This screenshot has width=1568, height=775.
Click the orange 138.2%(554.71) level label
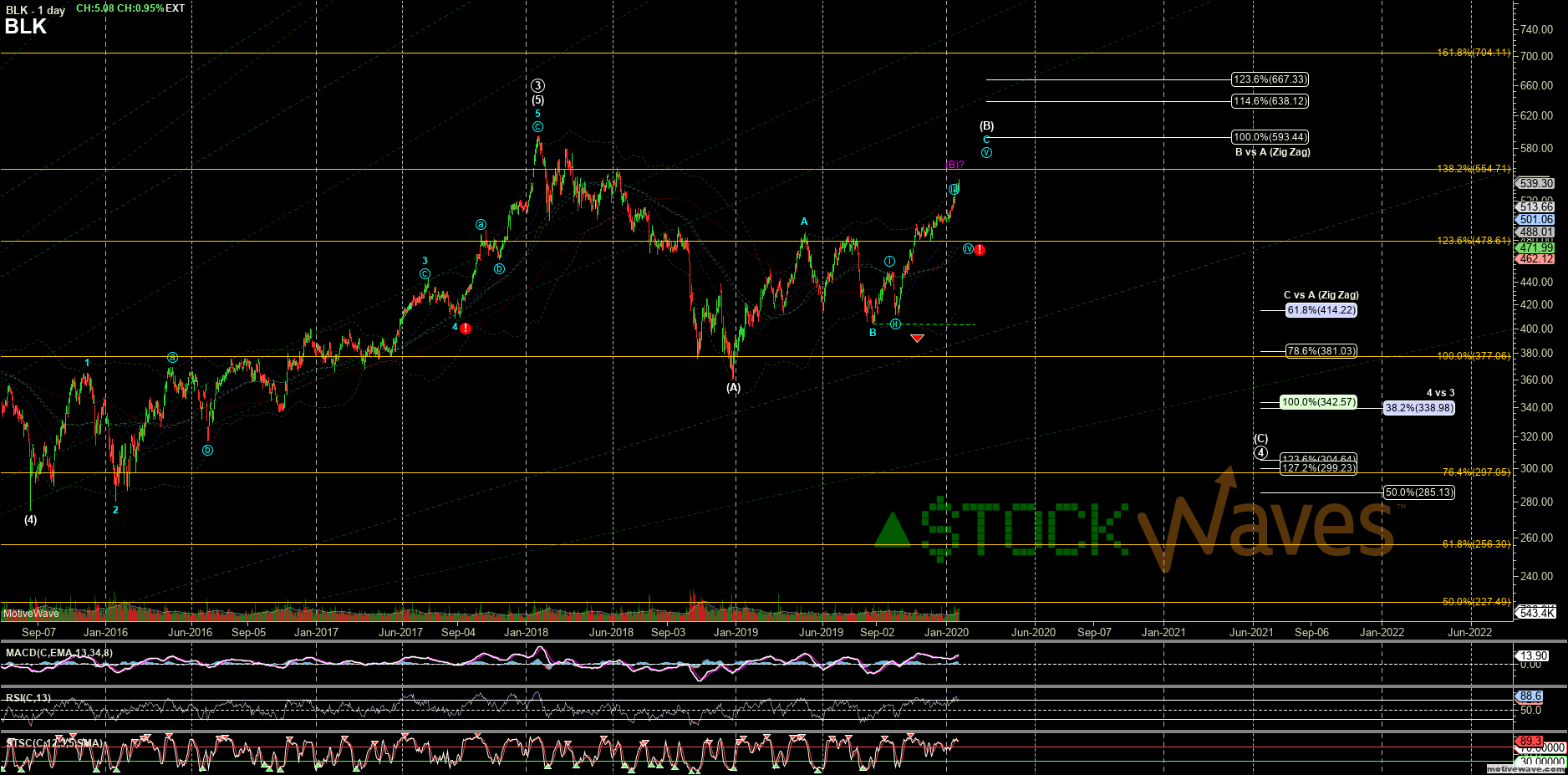[x=1474, y=169]
